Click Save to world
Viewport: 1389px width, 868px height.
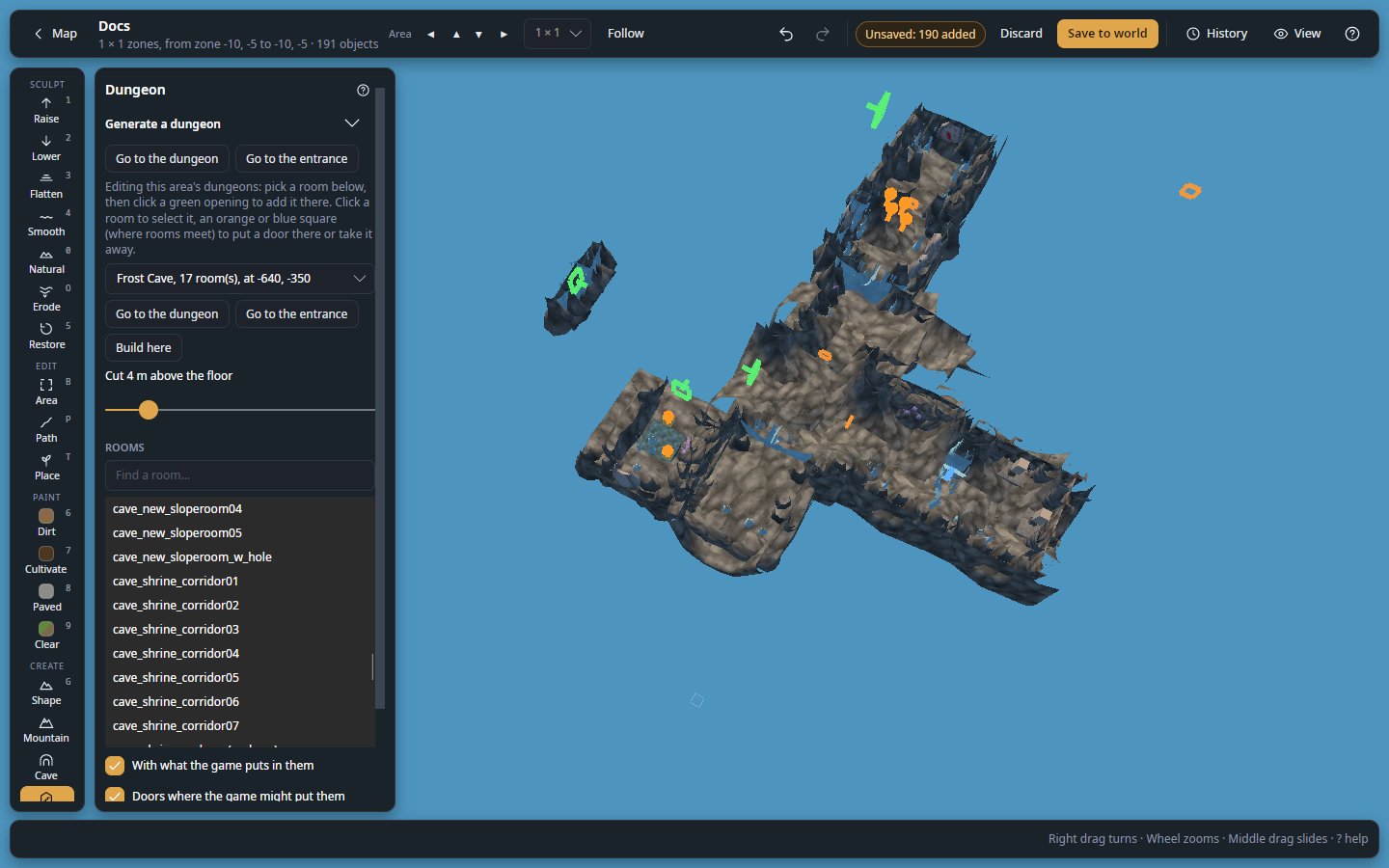pos(1107,34)
